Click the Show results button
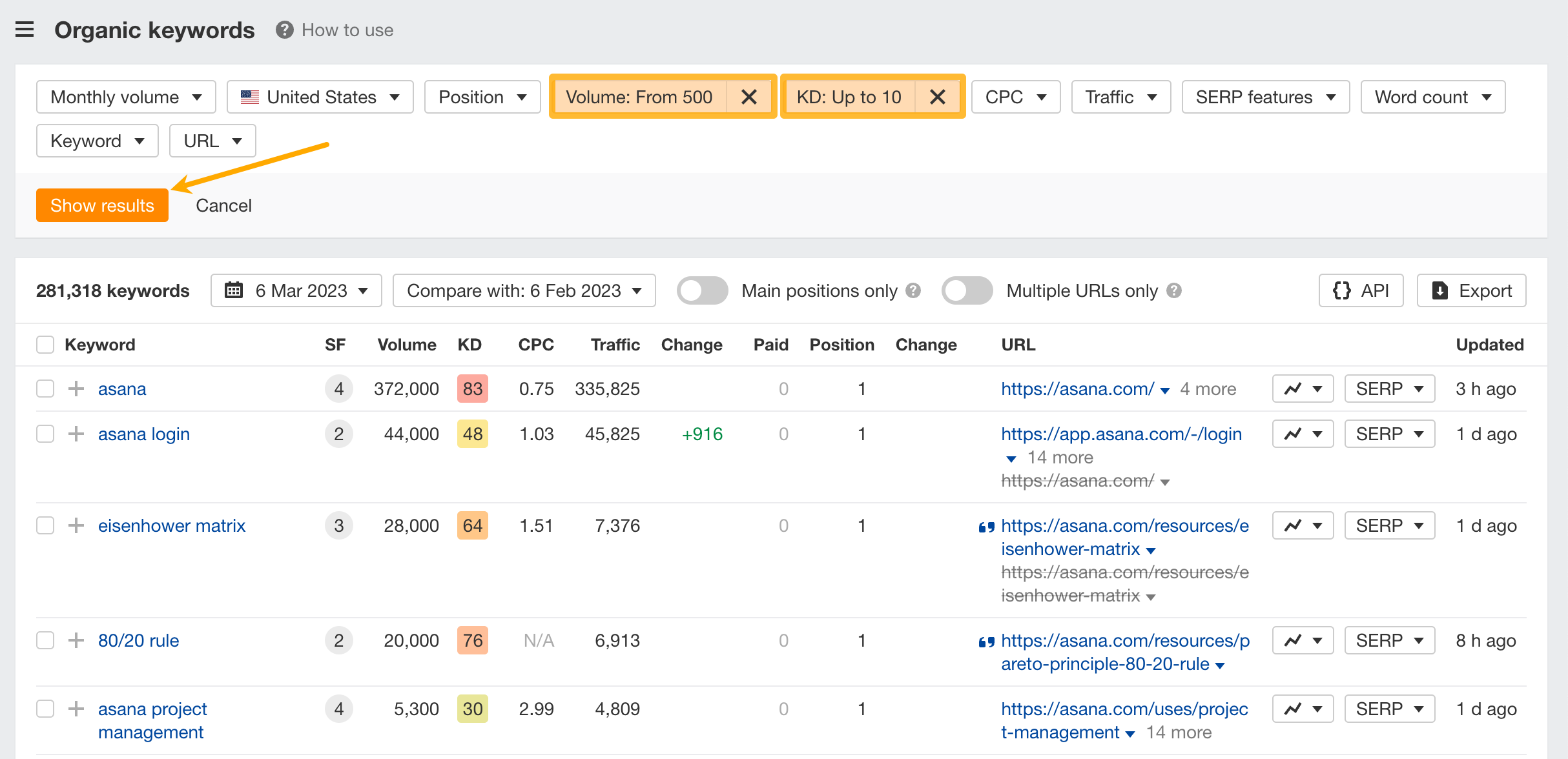The width and height of the screenshot is (1568, 759). tap(102, 205)
